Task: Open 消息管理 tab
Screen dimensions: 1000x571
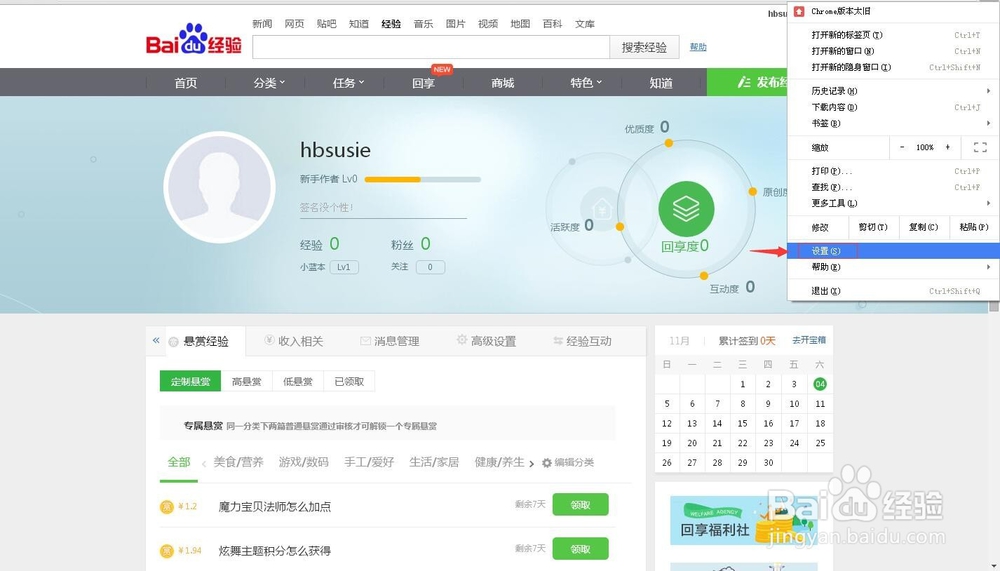Action: [390, 341]
